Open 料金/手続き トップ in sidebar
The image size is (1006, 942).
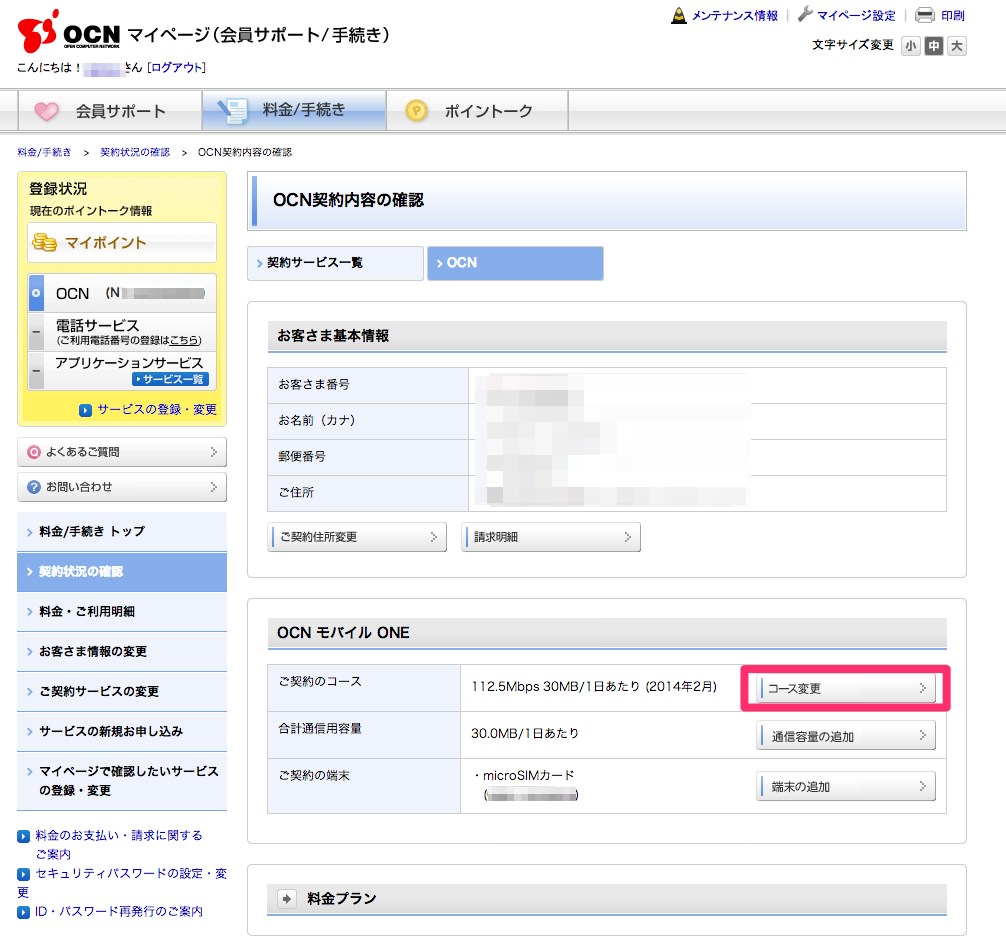point(122,532)
